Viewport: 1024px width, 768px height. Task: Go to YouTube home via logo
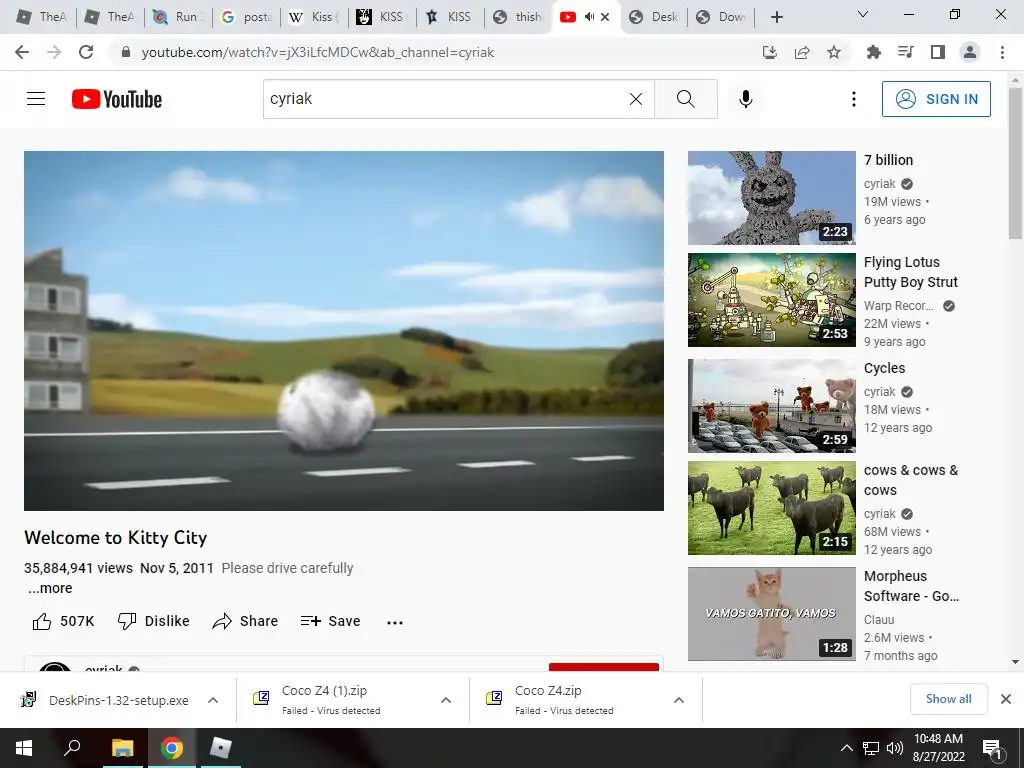click(x=117, y=99)
